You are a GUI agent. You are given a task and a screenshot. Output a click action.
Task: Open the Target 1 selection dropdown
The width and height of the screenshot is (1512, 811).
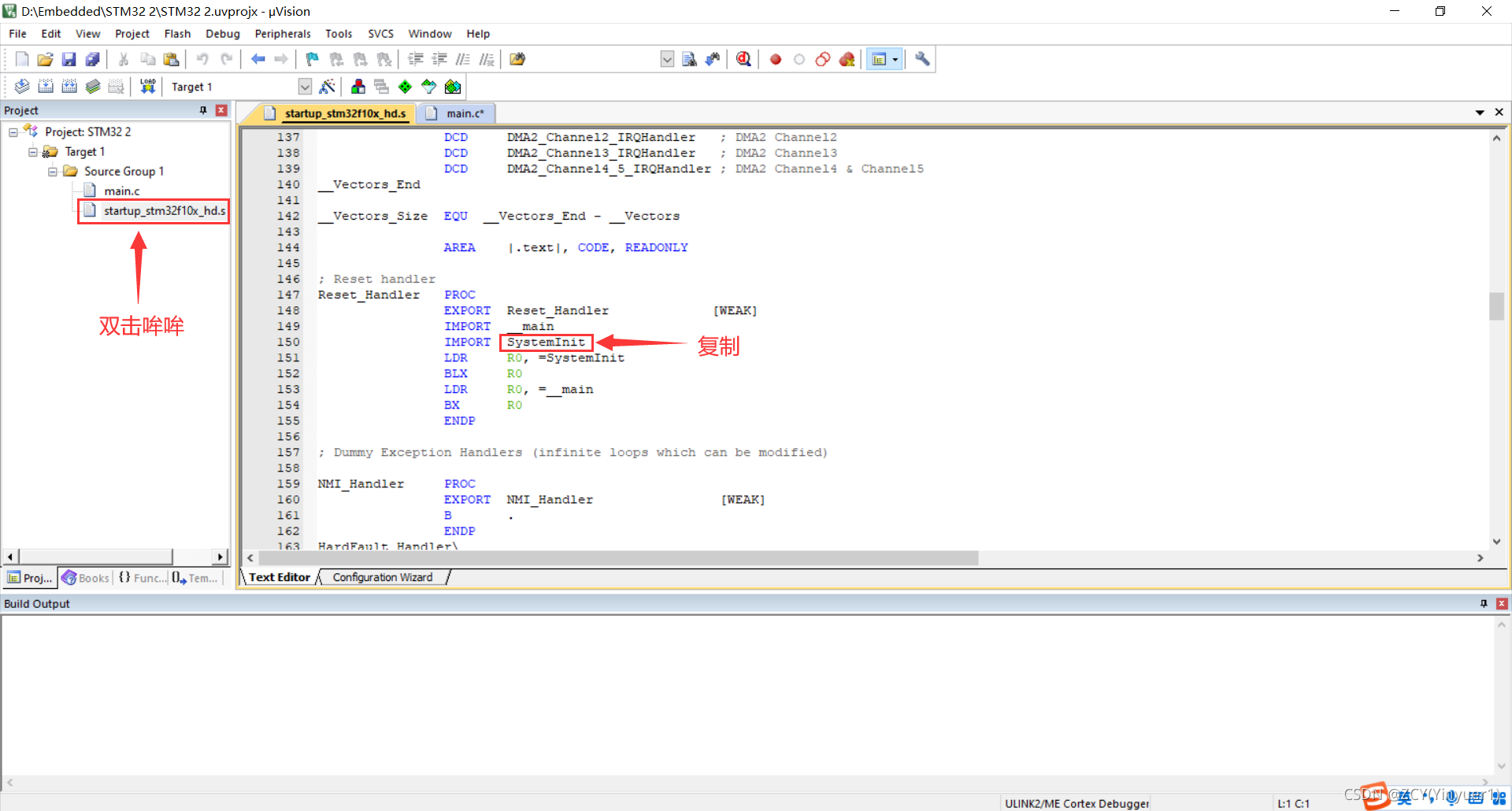click(305, 87)
